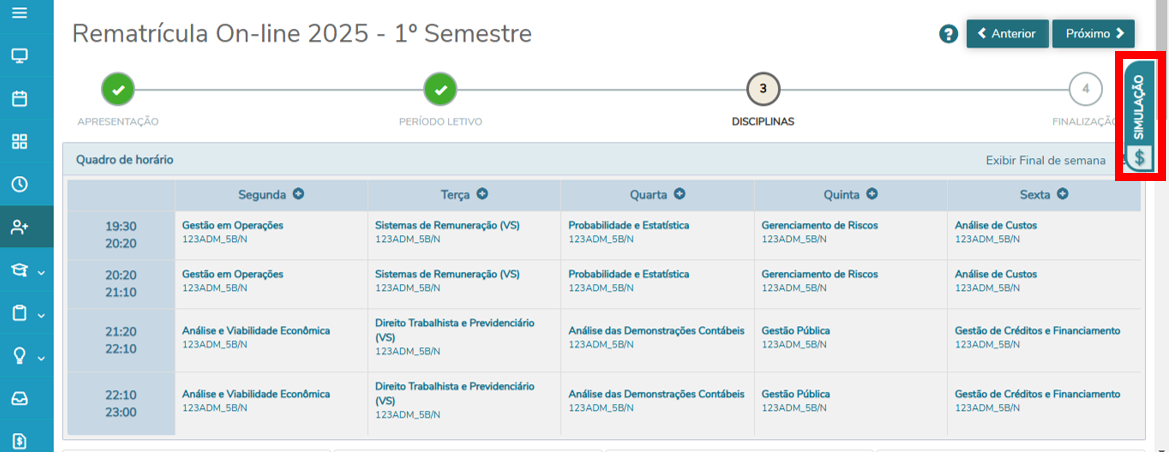Open the calendar icon in the sidebar
The image size is (1176, 452).
point(19,99)
